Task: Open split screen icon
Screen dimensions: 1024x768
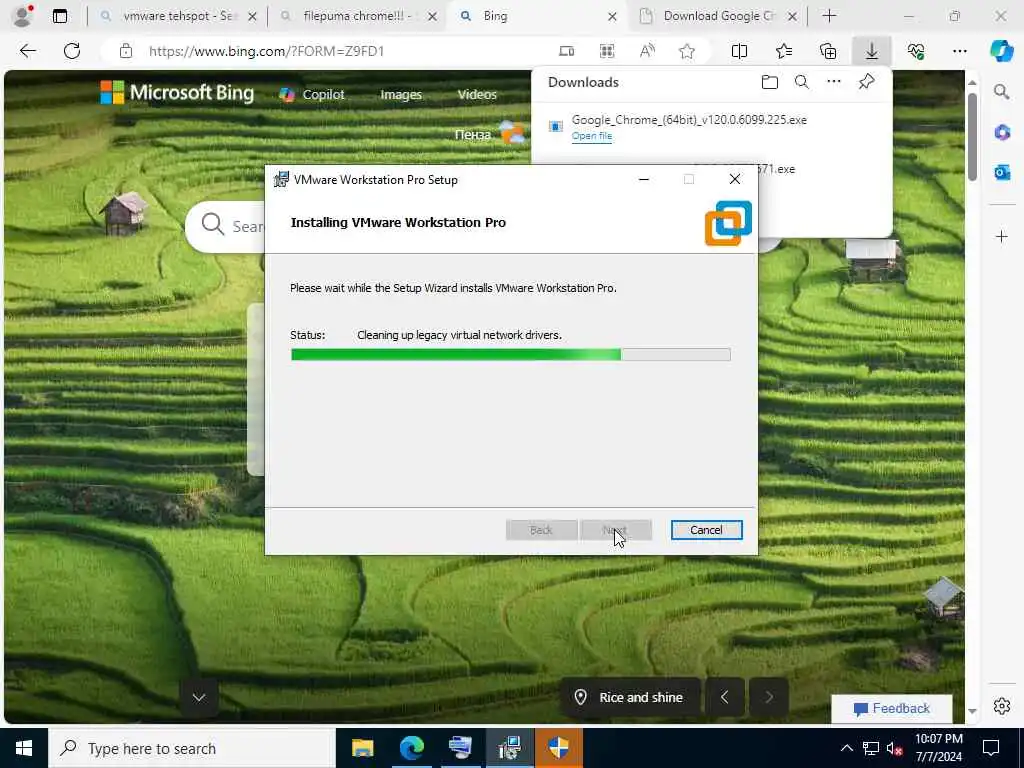Action: click(739, 51)
